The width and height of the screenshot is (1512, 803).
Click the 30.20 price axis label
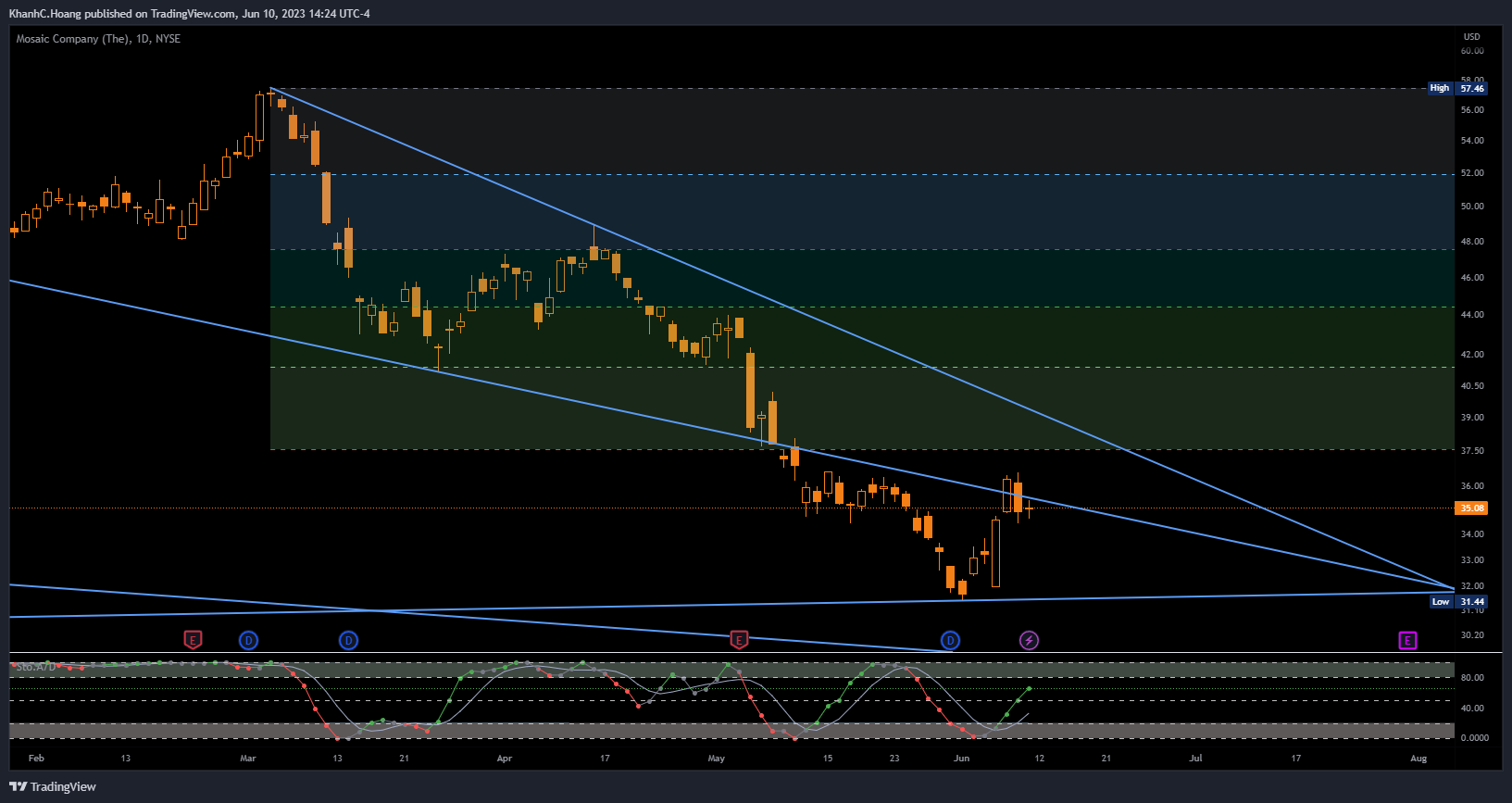click(1472, 634)
